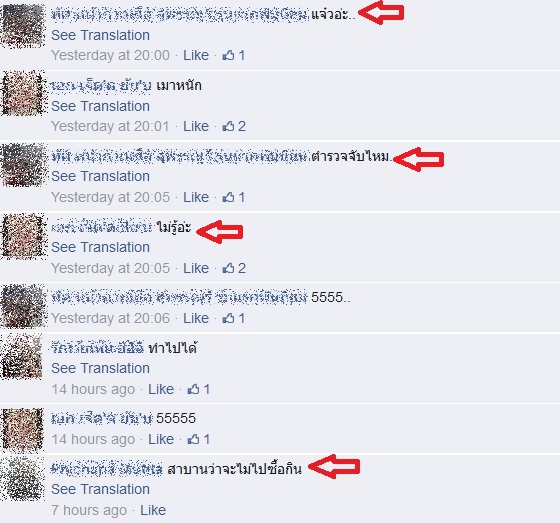Viewport: 560px width, 523px height.
Task: Click thumbs-up count icon on 20:00 comment
Action: (229, 55)
